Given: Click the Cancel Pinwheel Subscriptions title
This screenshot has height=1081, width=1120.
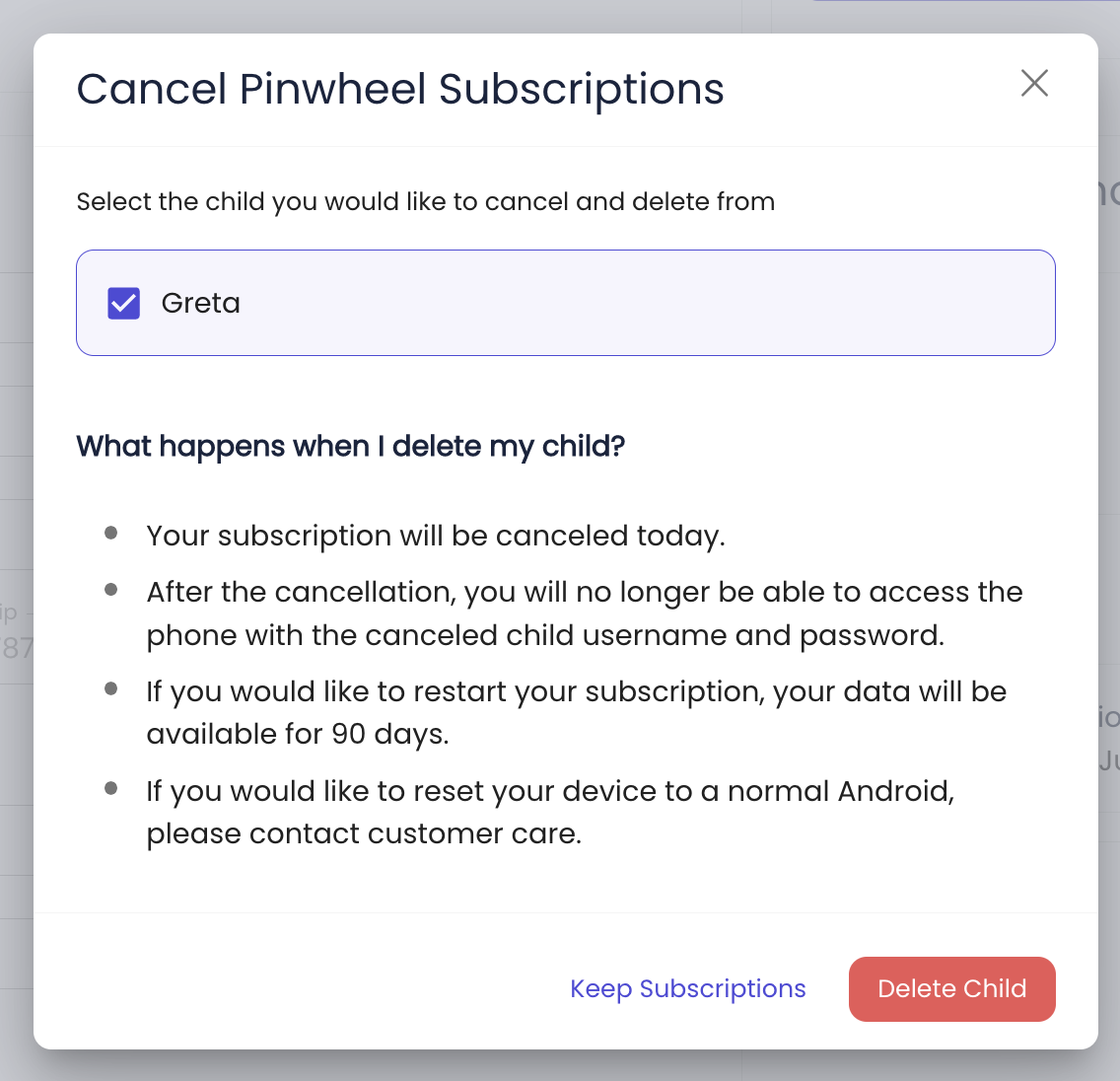Looking at the screenshot, I should pyautogui.click(x=400, y=89).
